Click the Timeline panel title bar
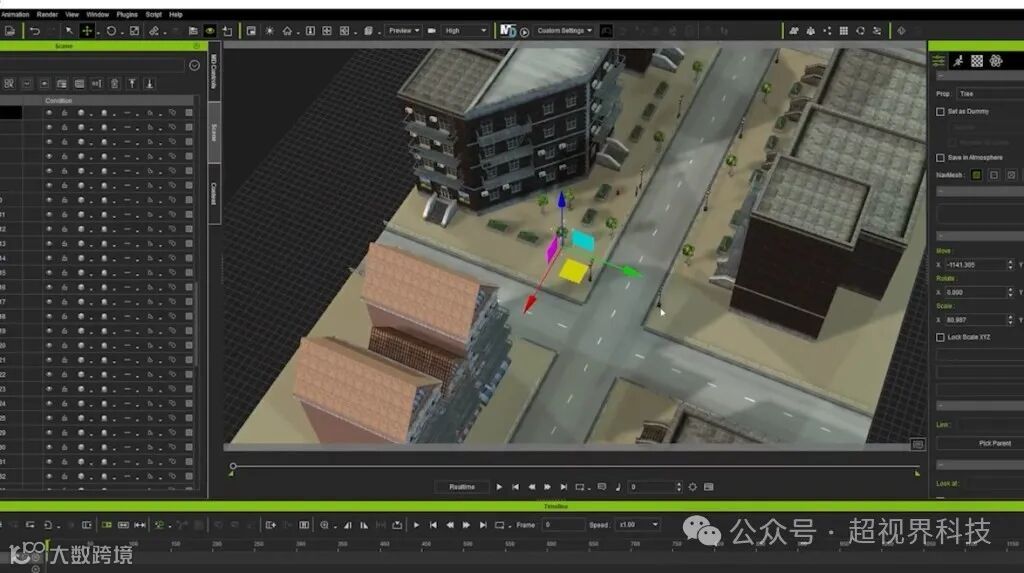 click(512, 506)
